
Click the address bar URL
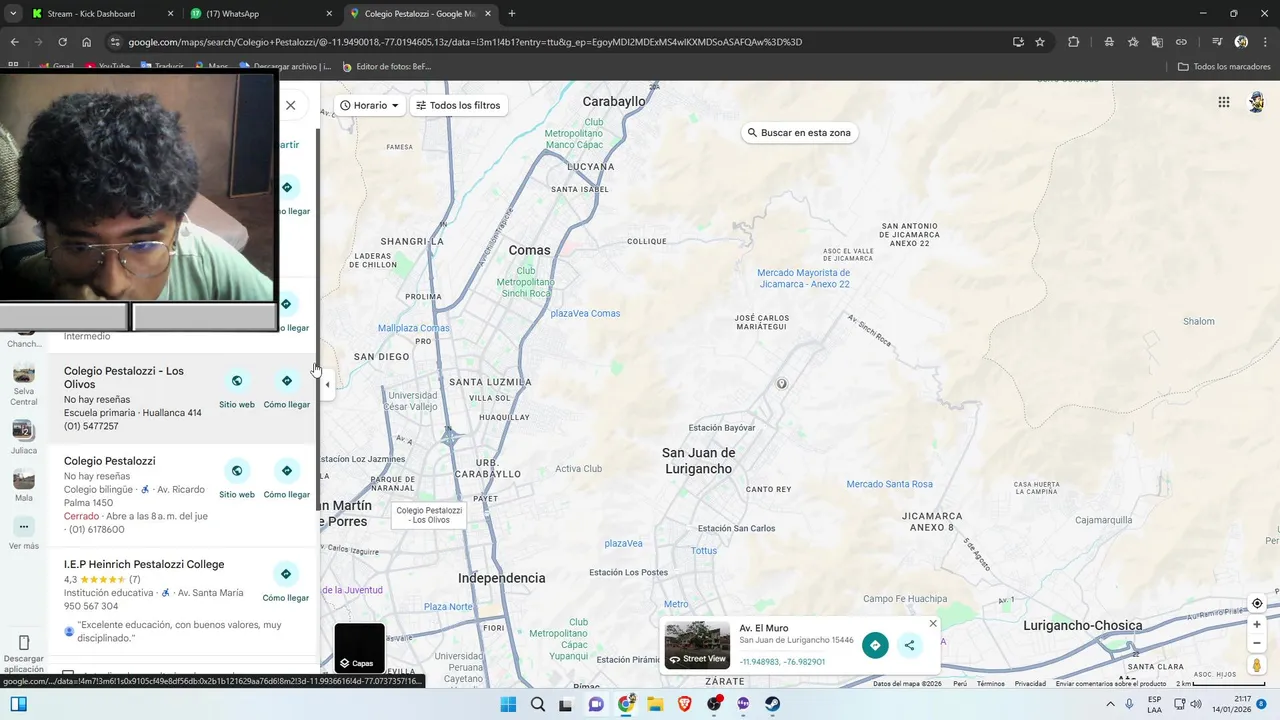465,42
